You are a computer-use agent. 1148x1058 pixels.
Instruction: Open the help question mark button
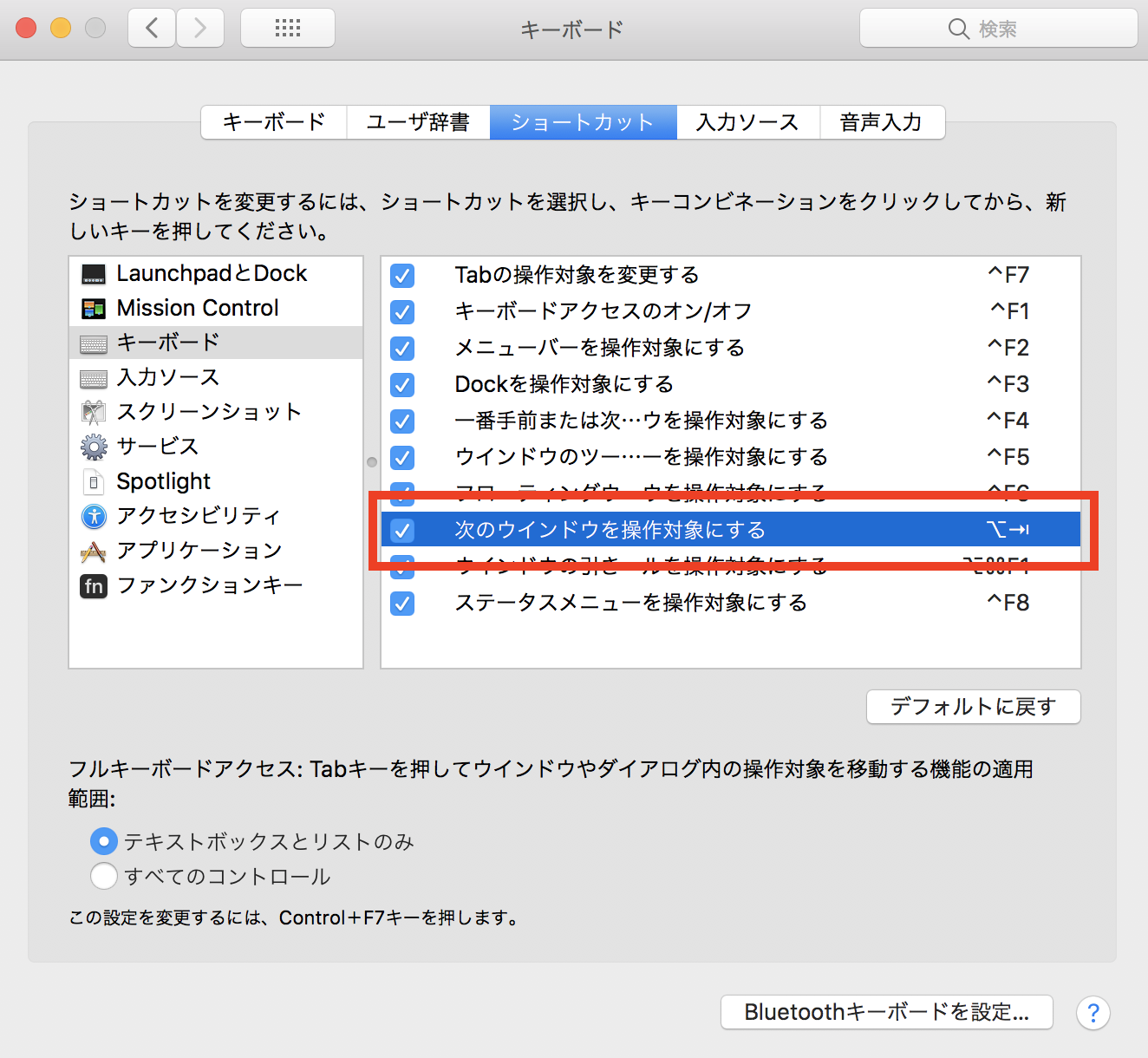click(1093, 1012)
